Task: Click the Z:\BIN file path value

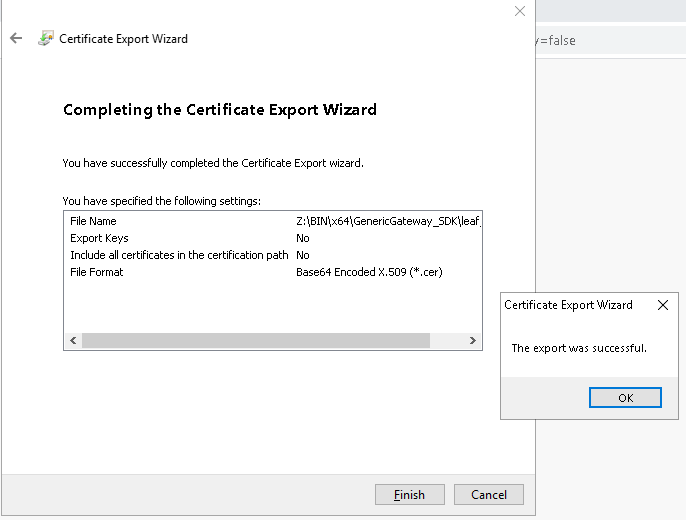Action: tap(389, 221)
